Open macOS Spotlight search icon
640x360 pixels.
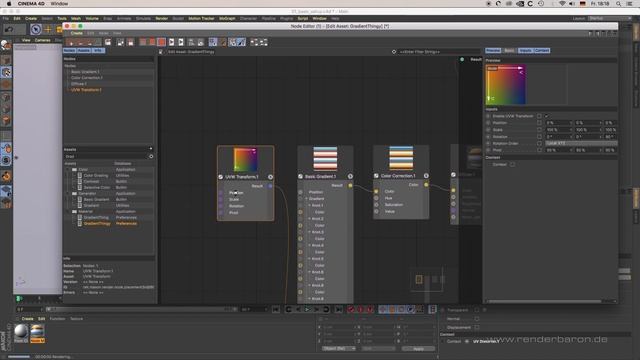[x=619, y=4]
